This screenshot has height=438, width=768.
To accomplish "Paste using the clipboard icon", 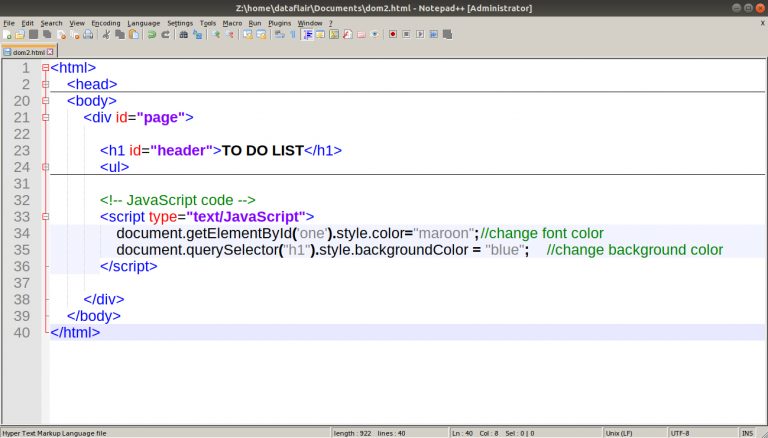I will click(x=133, y=34).
